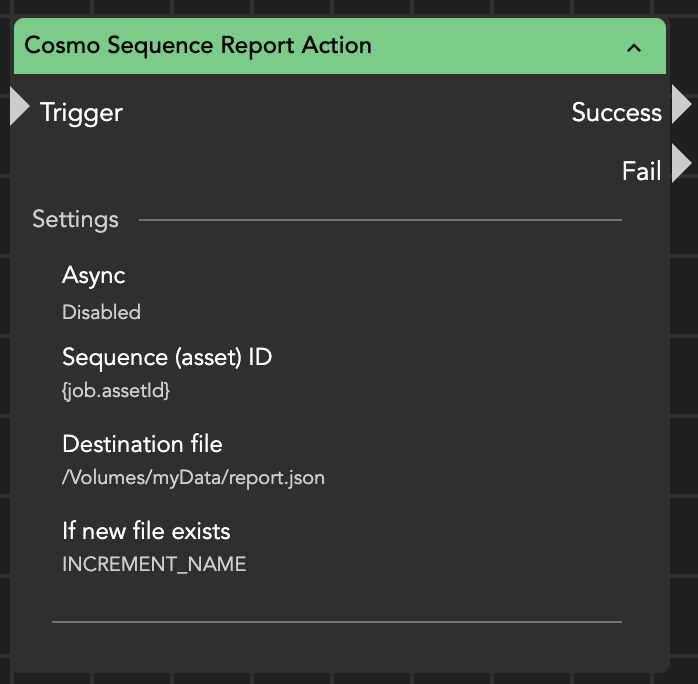Click the If new file exists label
698x684 pixels.
[146, 531]
